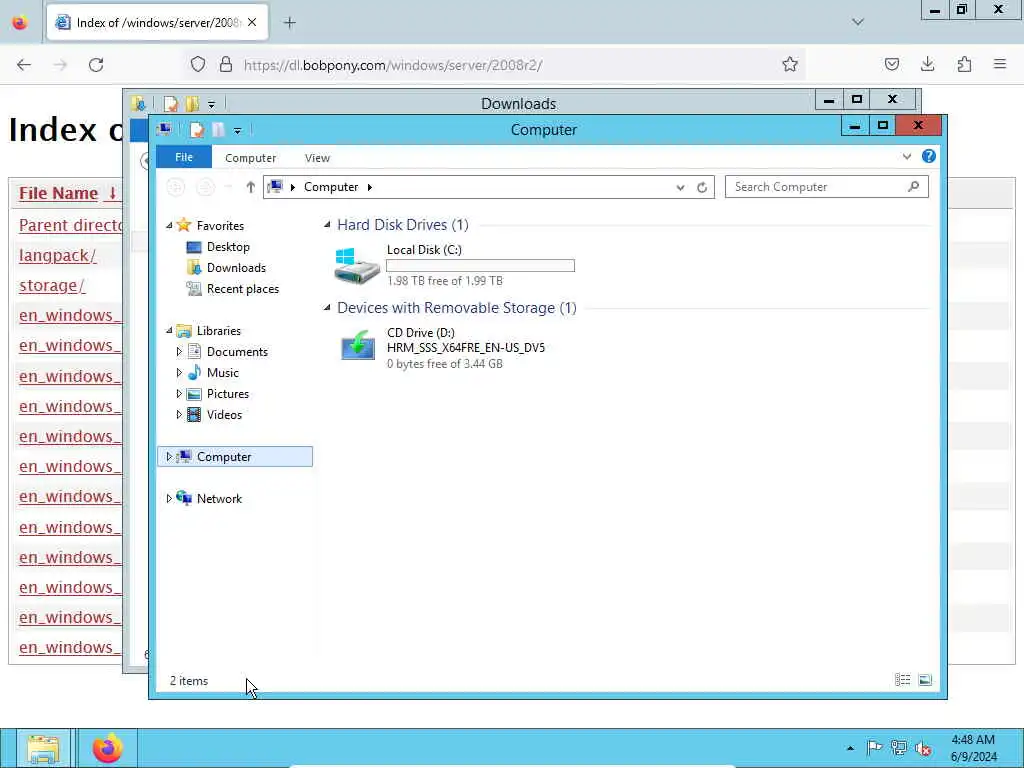
Task: Open Firefox Extensions puzzle icon
Action: point(964,64)
